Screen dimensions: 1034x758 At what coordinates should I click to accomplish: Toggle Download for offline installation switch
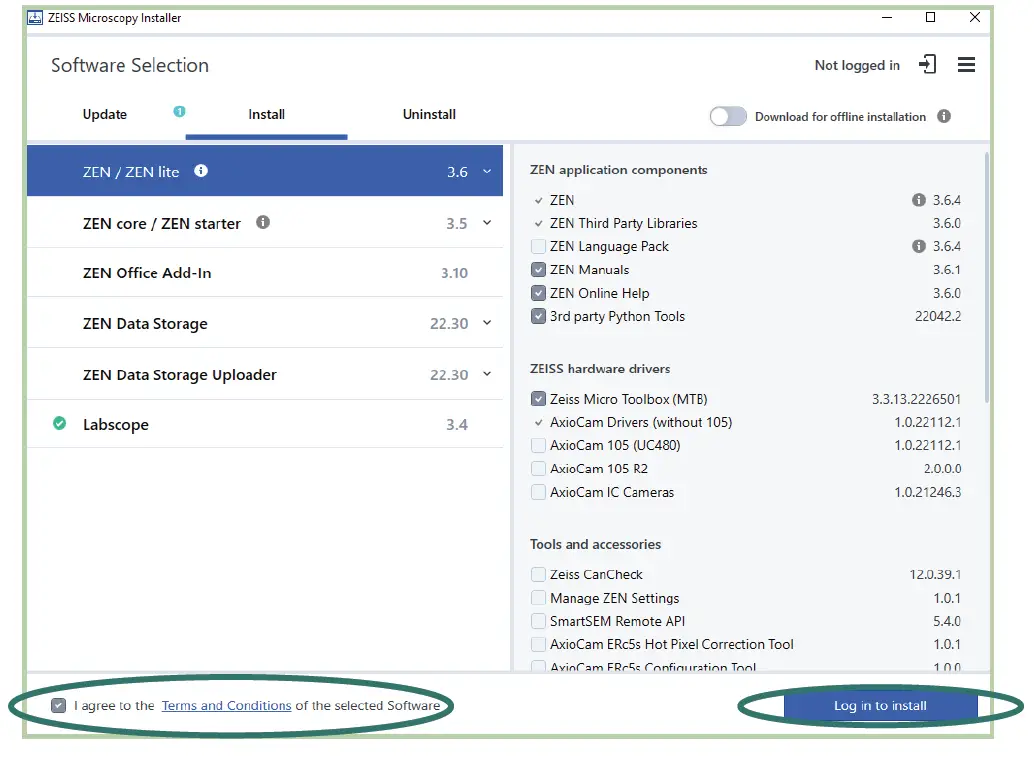pyautogui.click(x=728, y=116)
